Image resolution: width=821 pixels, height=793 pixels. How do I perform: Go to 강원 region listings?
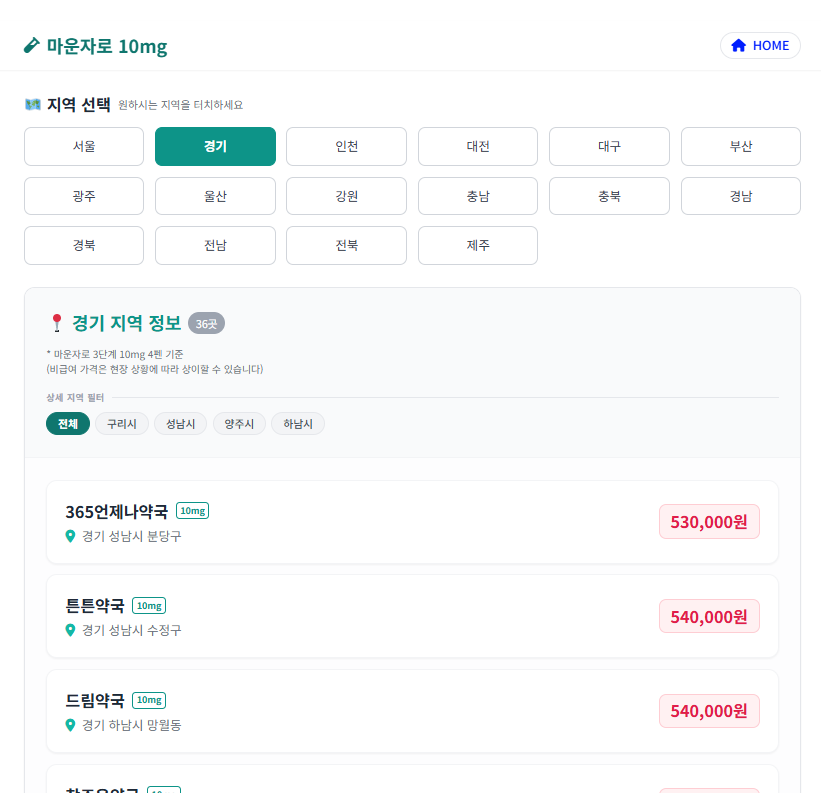[x=346, y=196]
